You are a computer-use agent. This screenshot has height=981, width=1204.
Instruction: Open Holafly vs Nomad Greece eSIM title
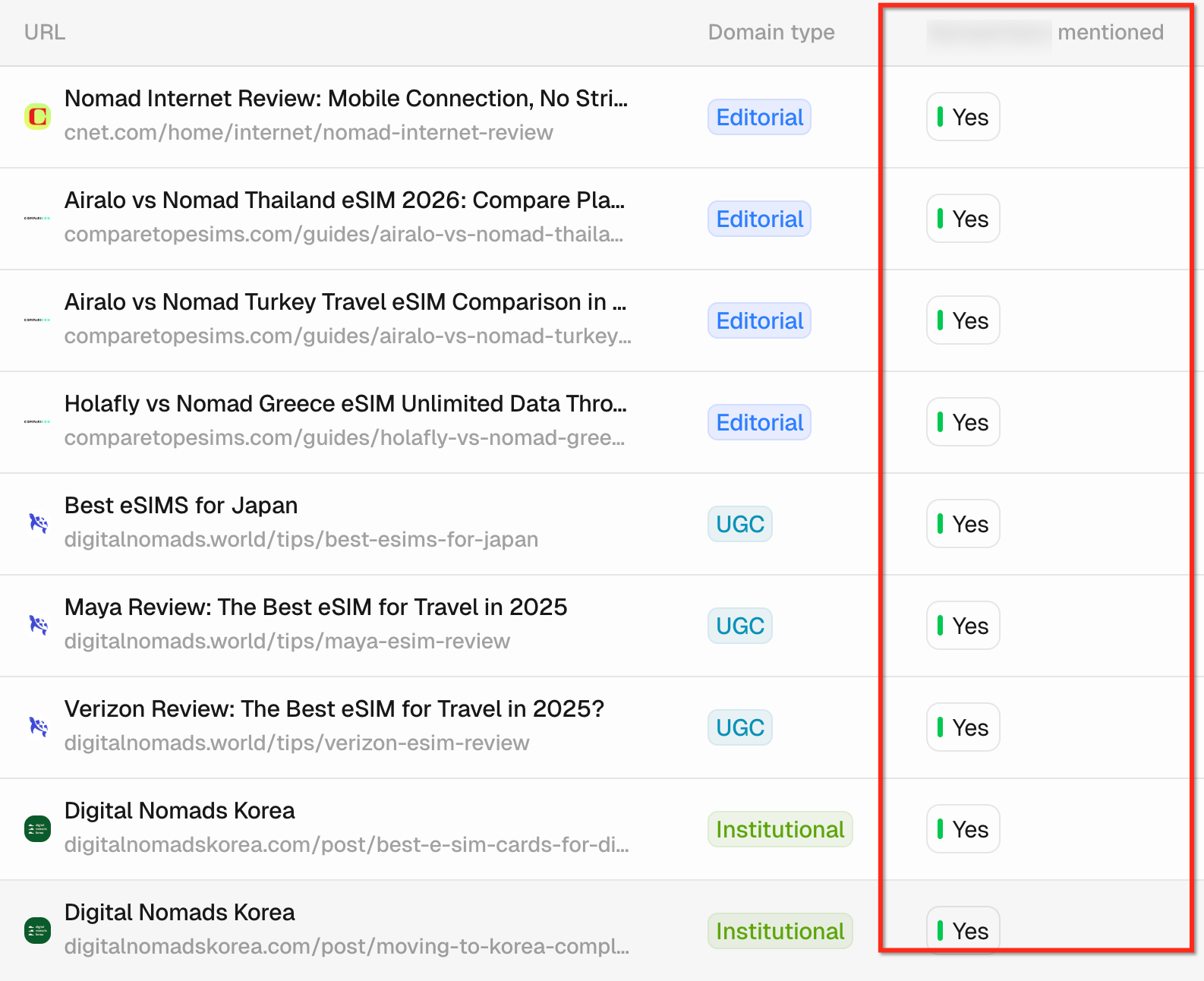click(345, 404)
